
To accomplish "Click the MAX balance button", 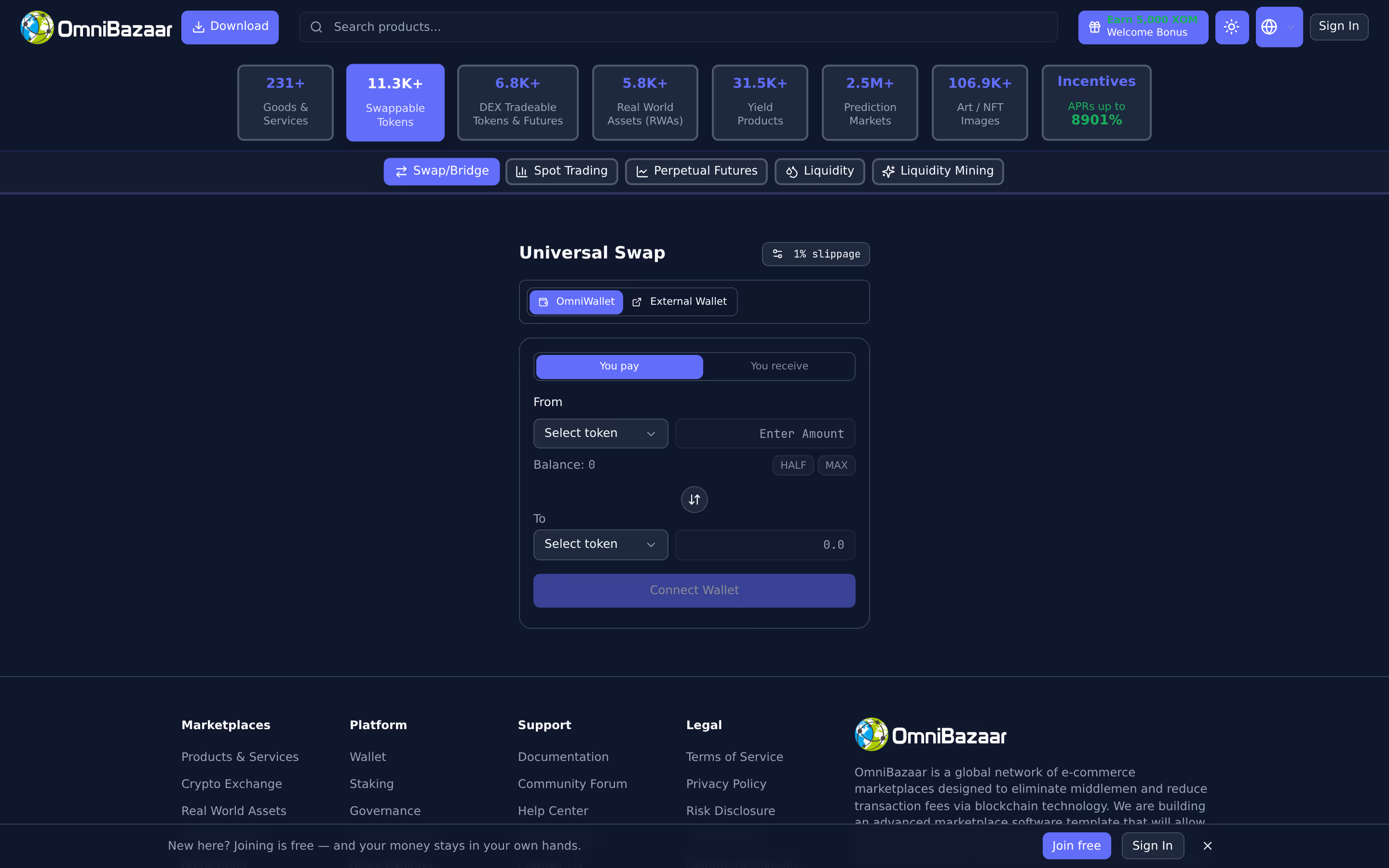I will (x=836, y=465).
